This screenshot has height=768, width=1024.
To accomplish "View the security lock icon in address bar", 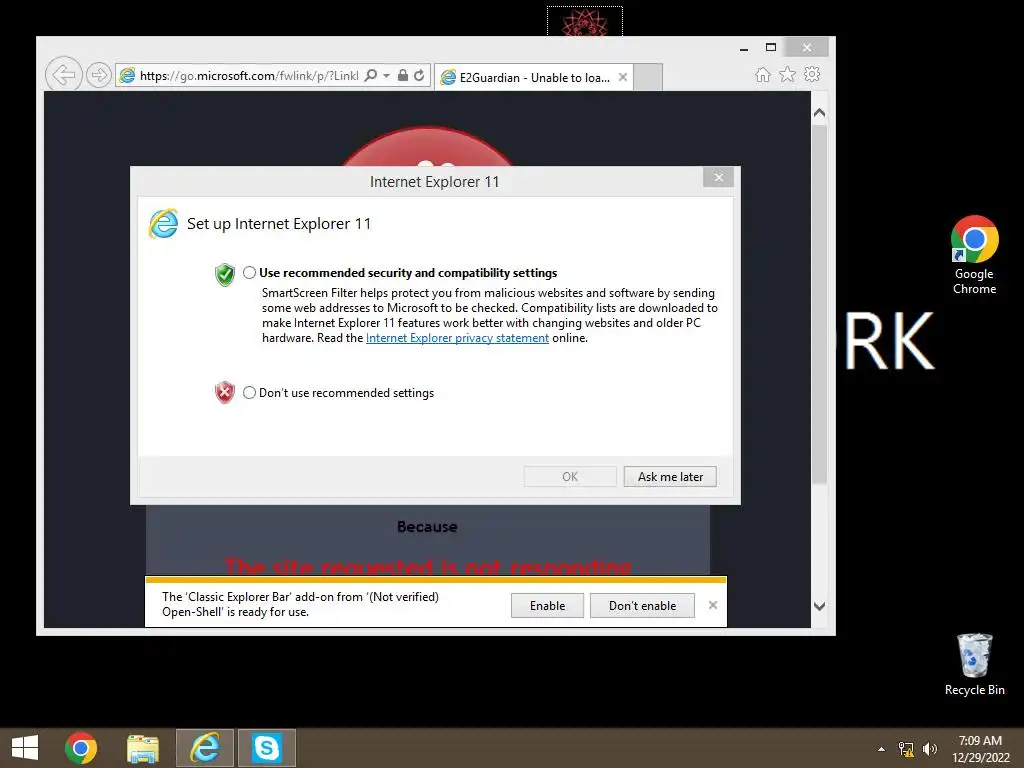I will point(403,76).
